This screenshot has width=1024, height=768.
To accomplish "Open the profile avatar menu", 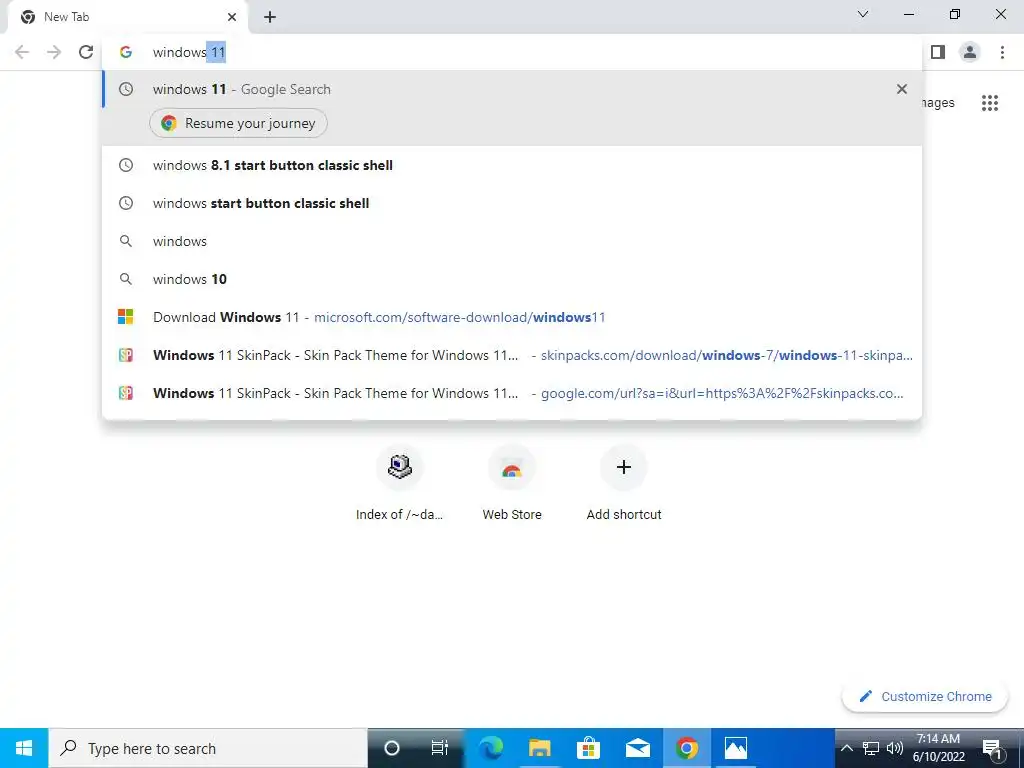I will tap(970, 52).
